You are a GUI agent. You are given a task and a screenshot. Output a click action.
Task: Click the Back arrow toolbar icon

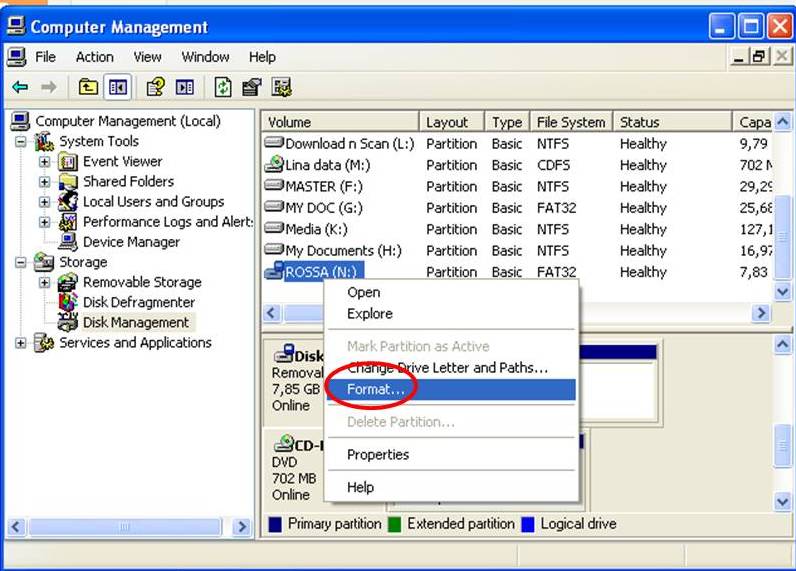click(x=20, y=88)
